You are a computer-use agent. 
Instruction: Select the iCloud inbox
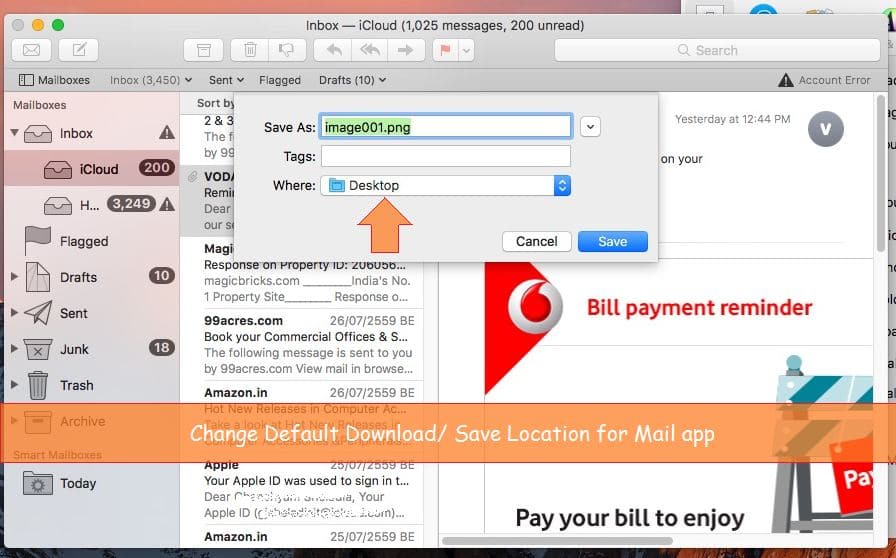(91, 169)
